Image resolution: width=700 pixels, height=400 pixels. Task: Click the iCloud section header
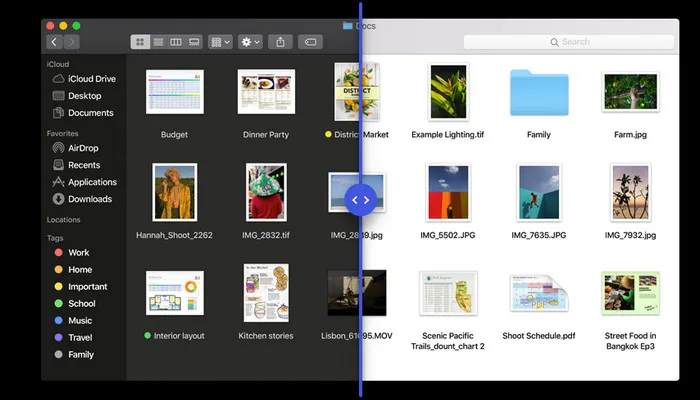pos(58,64)
